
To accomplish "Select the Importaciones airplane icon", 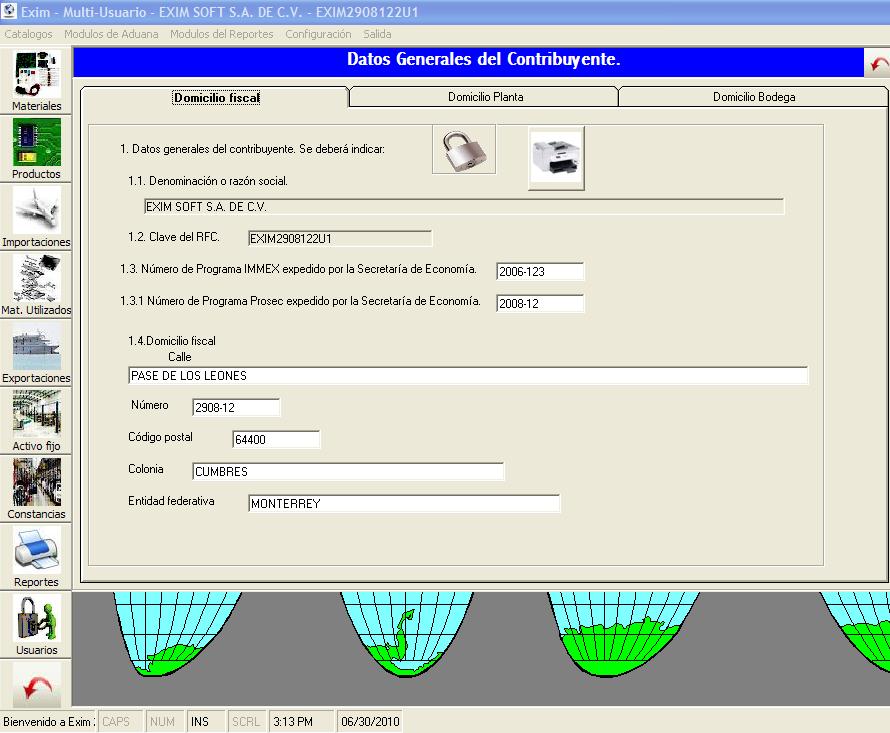I will pyautogui.click(x=36, y=217).
